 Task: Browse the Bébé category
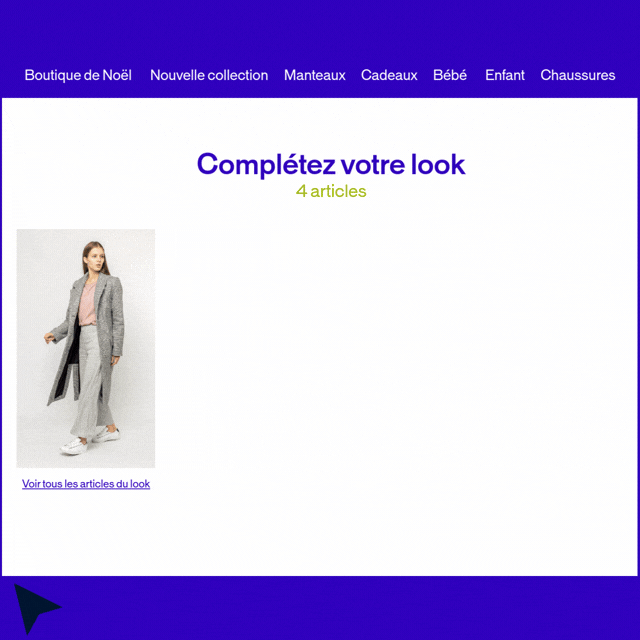(x=450, y=75)
